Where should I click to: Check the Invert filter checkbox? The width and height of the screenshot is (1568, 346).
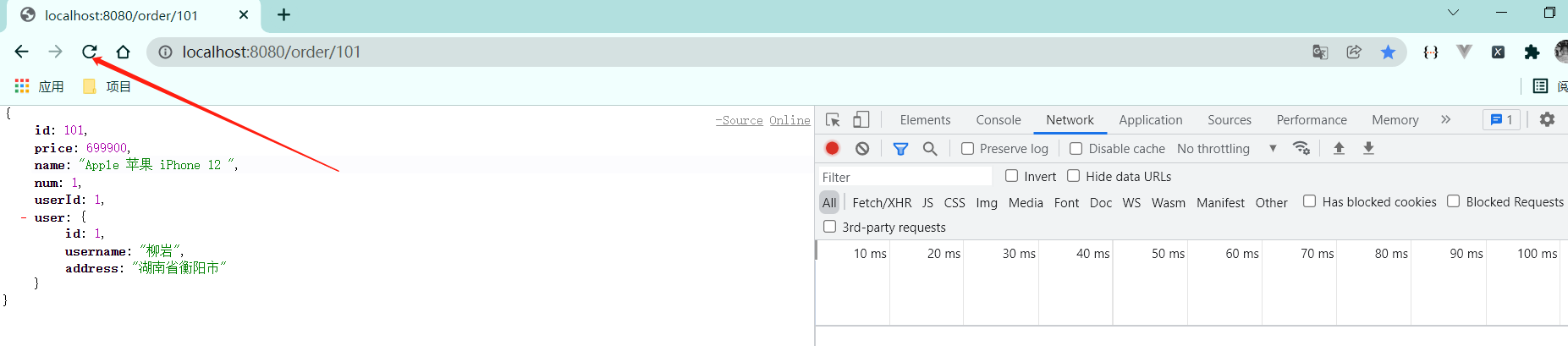click(x=1012, y=176)
